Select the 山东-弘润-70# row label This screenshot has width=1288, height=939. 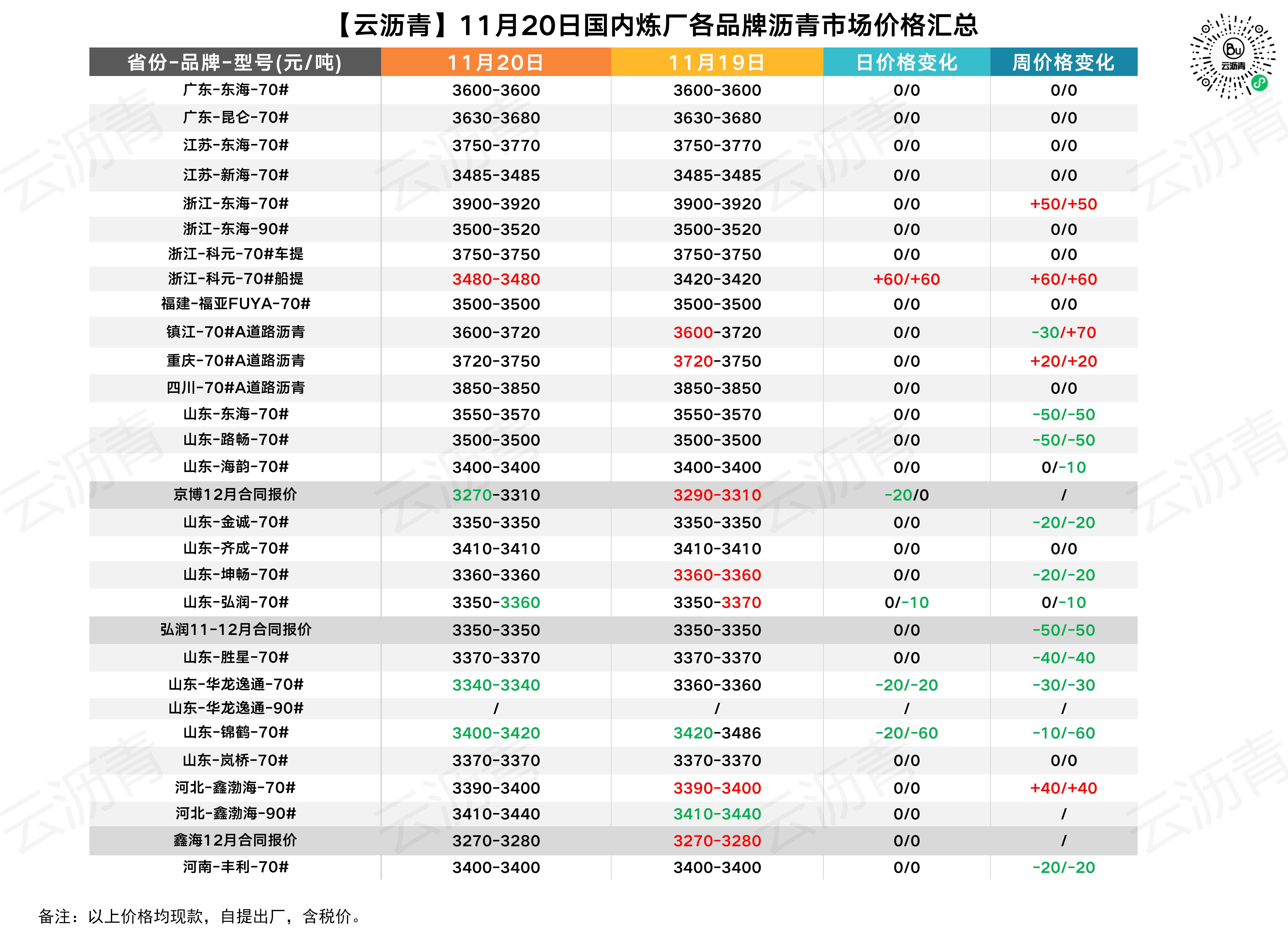(236, 602)
